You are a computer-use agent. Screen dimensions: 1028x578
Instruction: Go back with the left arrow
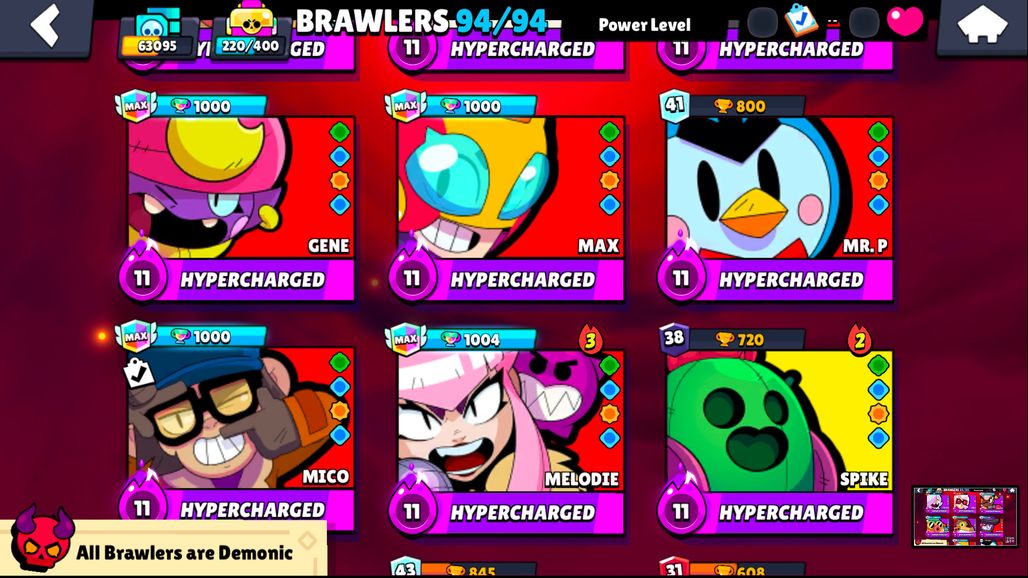point(45,26)
